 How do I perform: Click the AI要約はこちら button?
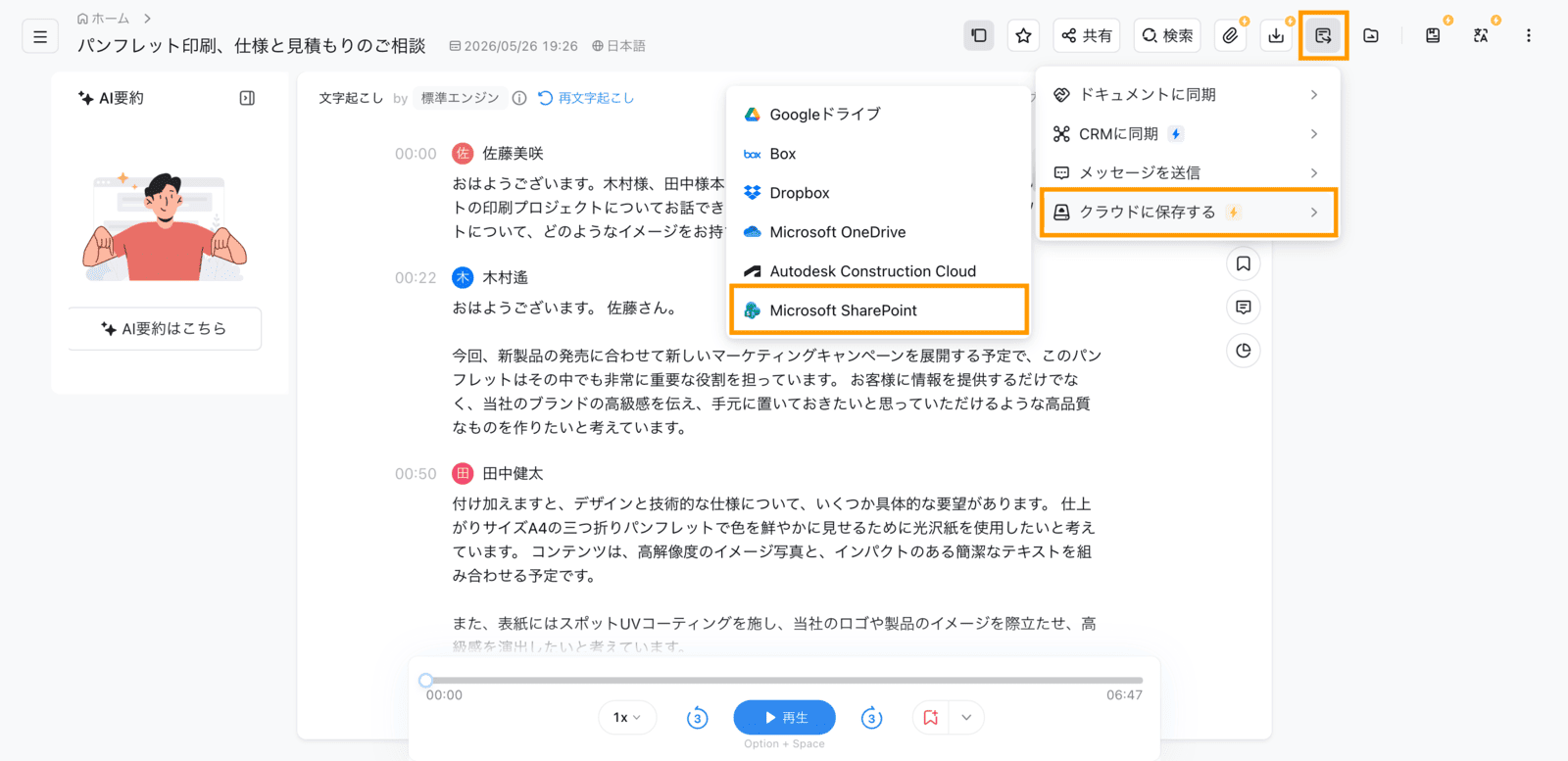[x=165, y=328]
